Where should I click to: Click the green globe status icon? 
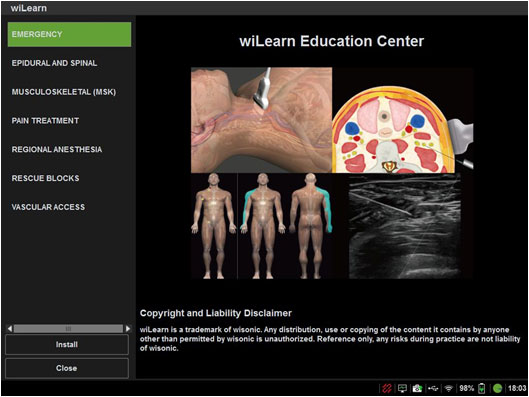(x=497, y=388)
